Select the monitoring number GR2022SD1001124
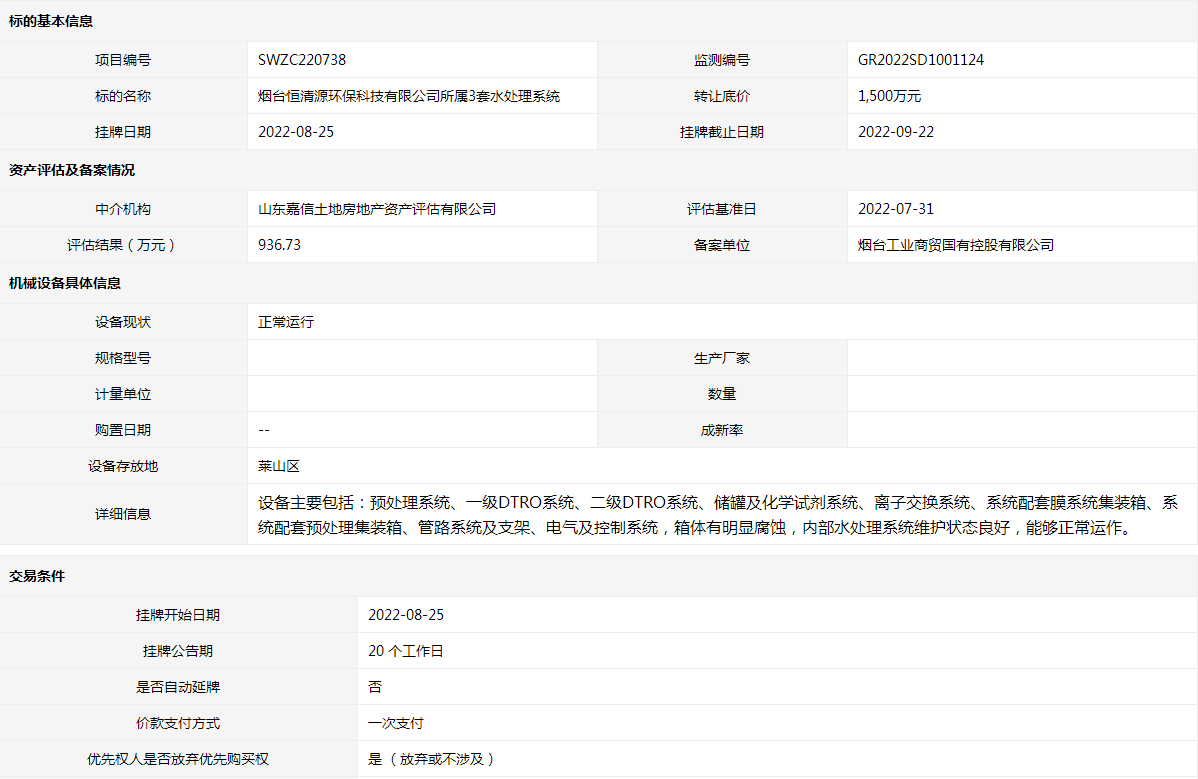The height and width of the screenshot is (779, 1198). [x=920, y=60]
